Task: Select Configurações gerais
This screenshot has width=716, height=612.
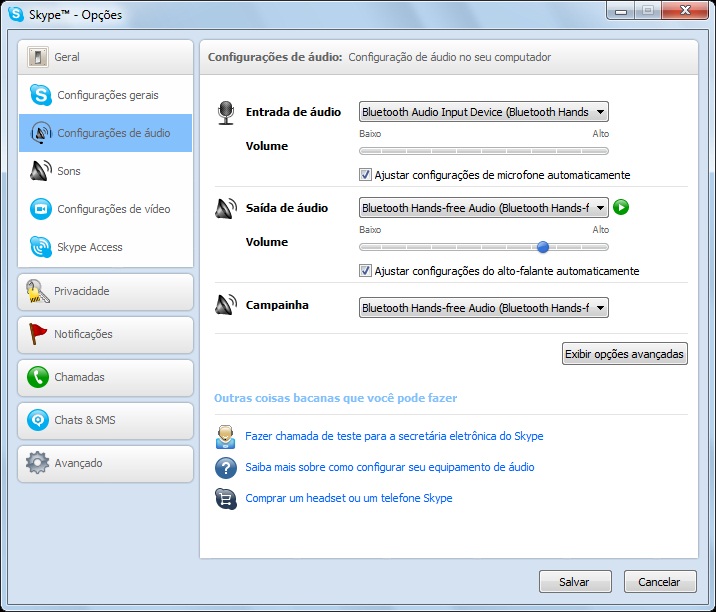Action: click(105, 95)
